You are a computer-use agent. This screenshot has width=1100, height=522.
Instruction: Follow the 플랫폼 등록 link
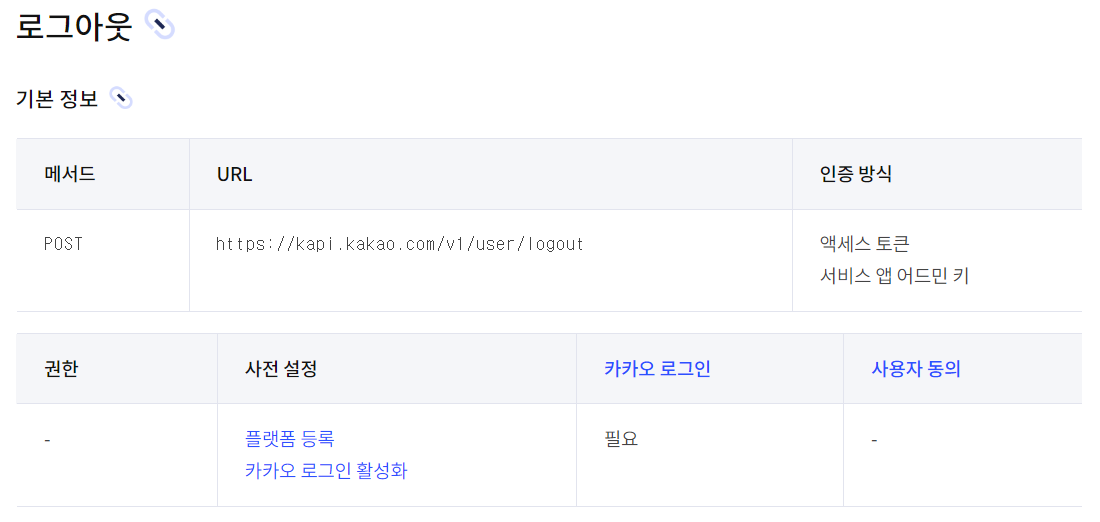point(290,439)
